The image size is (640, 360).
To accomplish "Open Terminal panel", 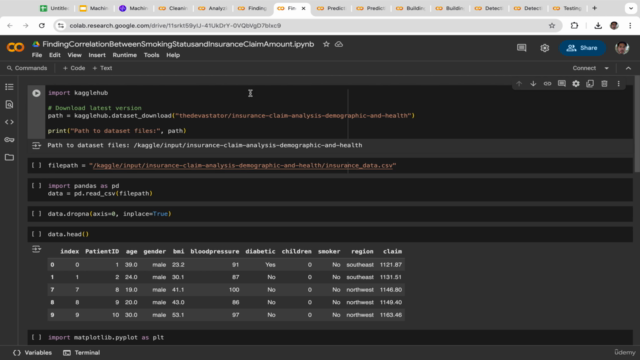I will (82, 353).
